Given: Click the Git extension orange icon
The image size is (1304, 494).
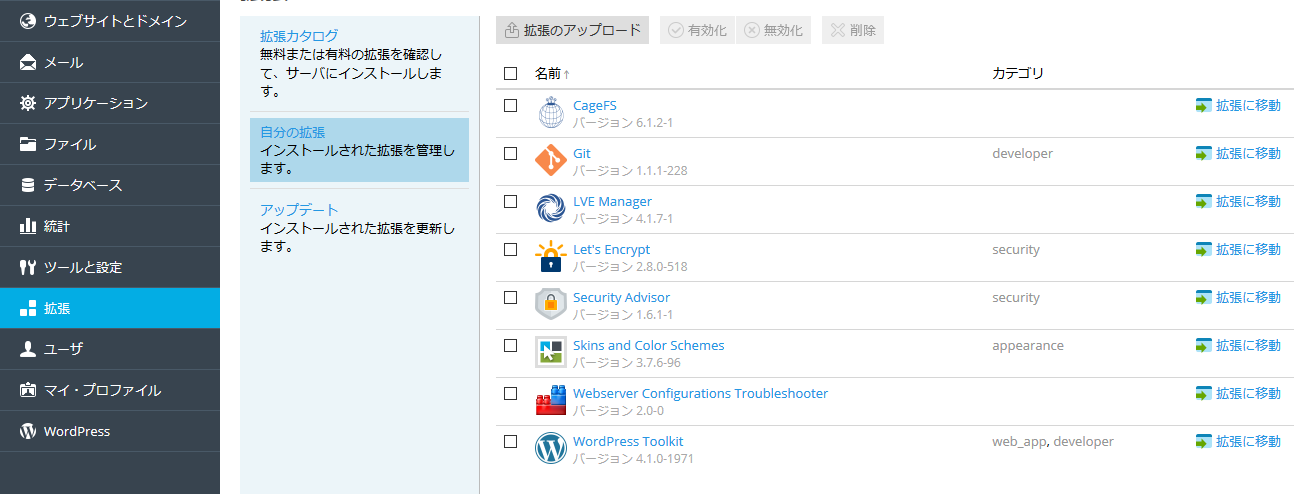Looking at the screenshot, I should (x=550, y=161).
